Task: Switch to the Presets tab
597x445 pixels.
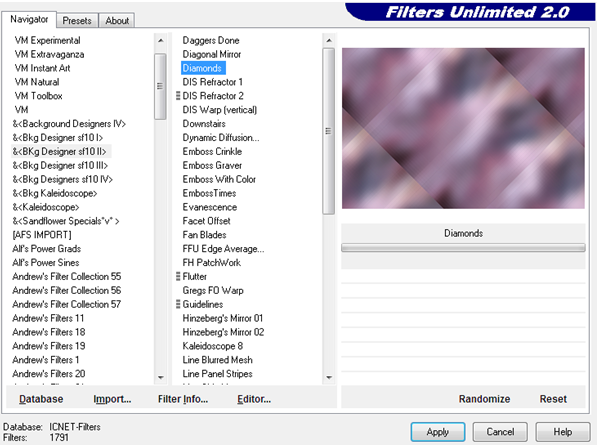Action: (77, 21)
